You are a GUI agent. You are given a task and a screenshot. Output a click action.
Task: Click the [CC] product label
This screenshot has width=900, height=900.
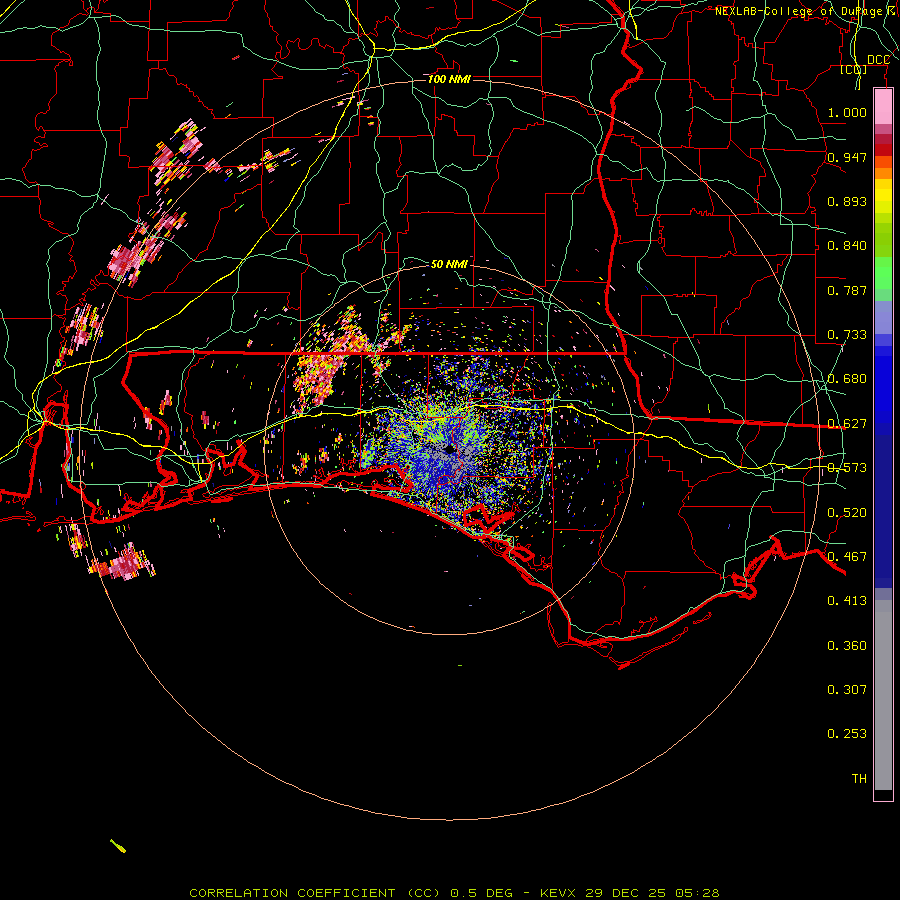point(854,70)
